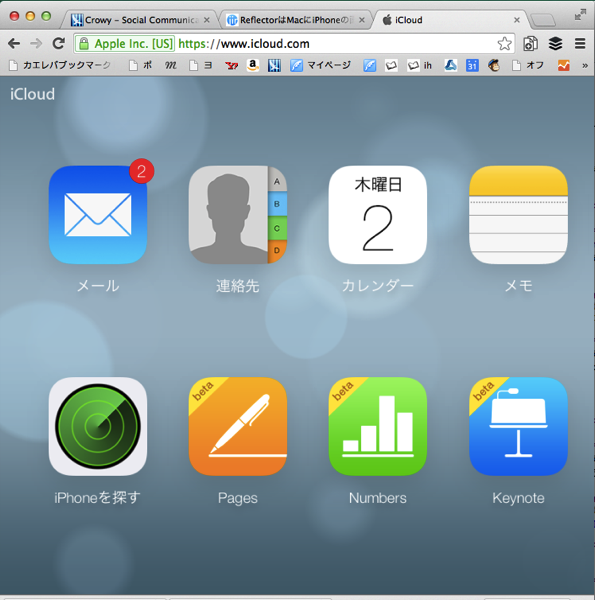The width and height of the screenshot is (595, 600).
Task: Launch the Keynote beta app icon
Action: (518, 426)
